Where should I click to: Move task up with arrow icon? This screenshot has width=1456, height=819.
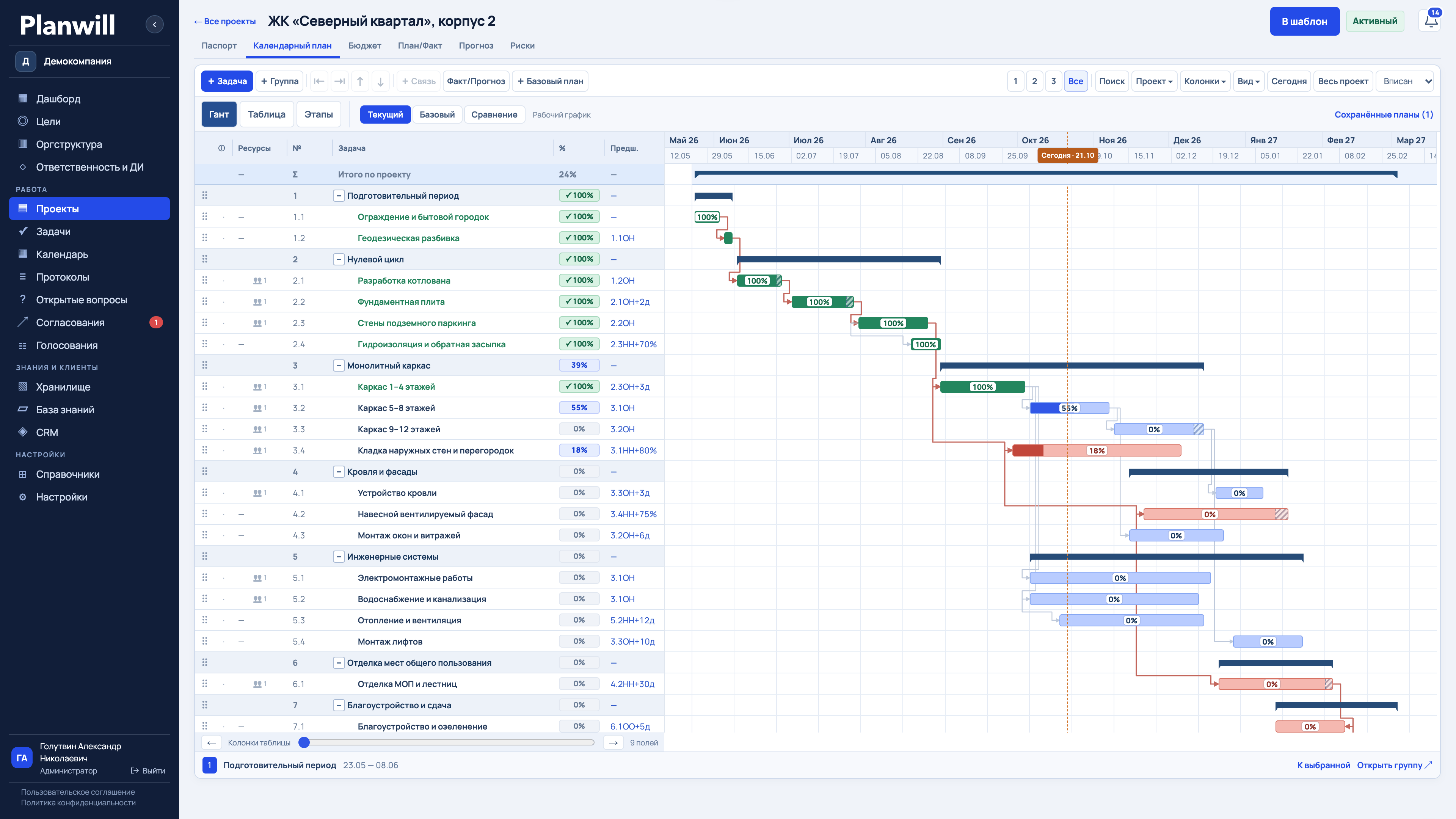point(360,81)
